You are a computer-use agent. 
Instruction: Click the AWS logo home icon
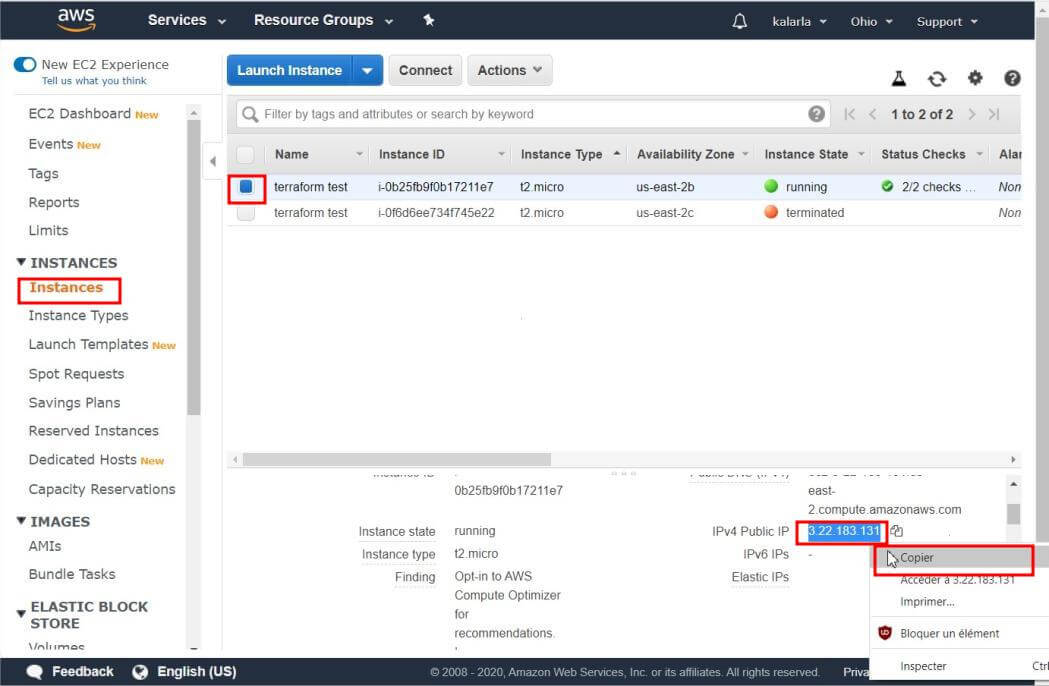tap(76, 20)
